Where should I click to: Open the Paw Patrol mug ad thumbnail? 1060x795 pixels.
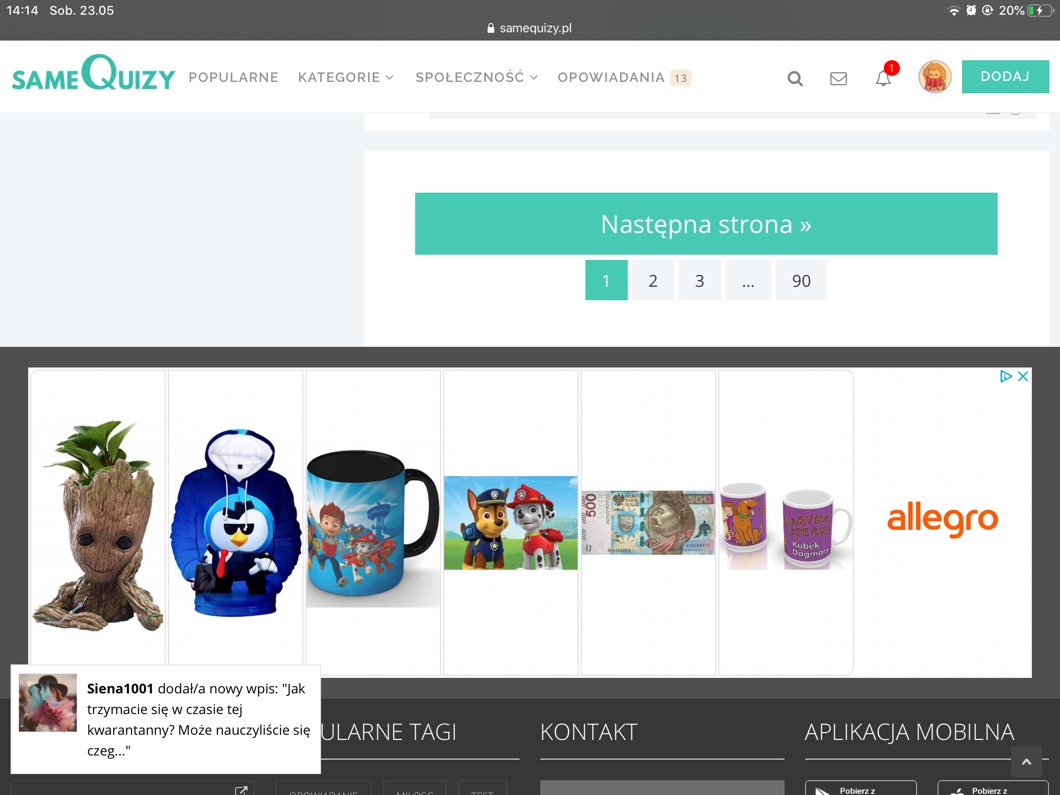tap(373, 523)
